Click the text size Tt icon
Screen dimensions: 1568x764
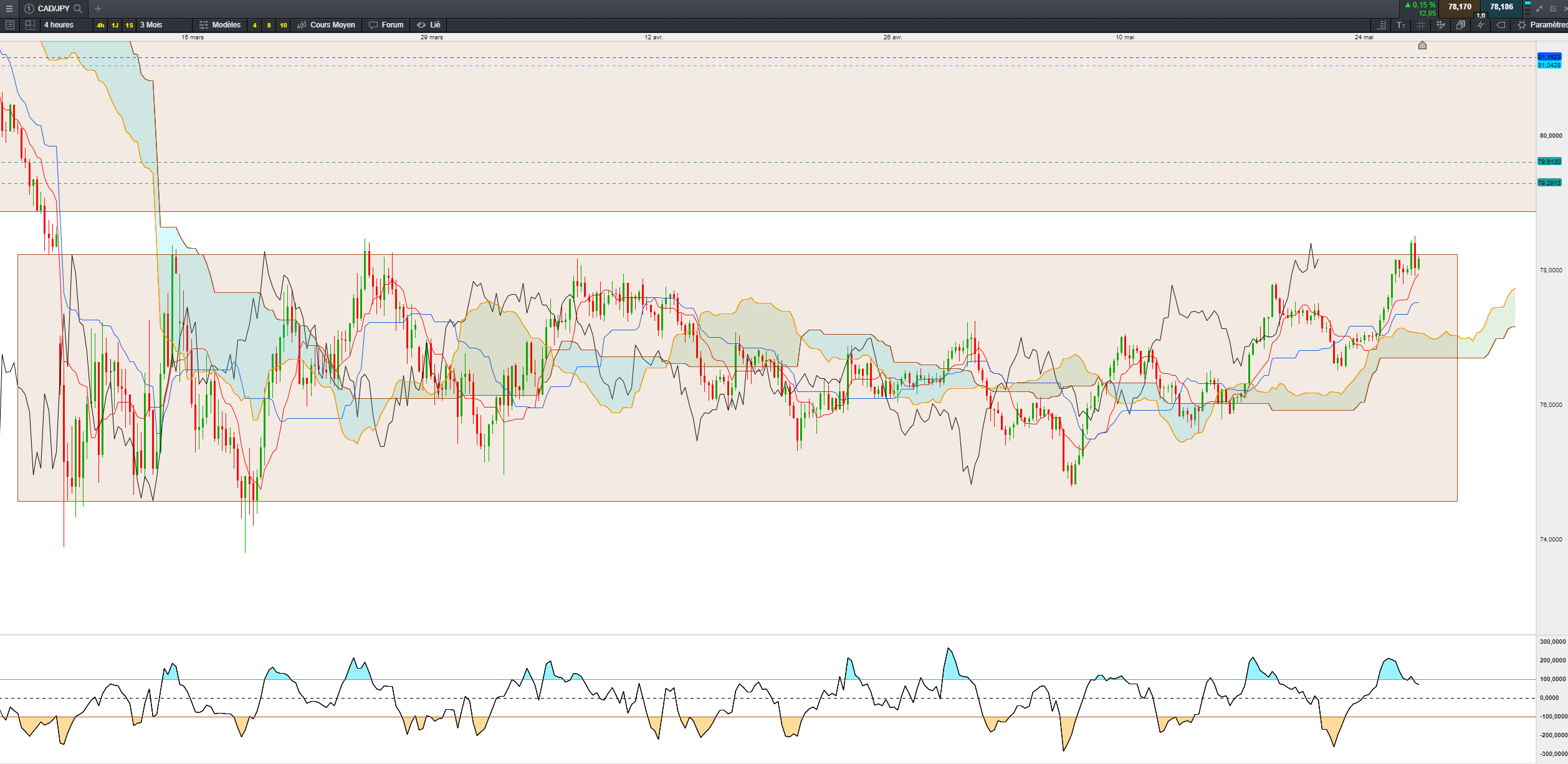point(1401,25)
